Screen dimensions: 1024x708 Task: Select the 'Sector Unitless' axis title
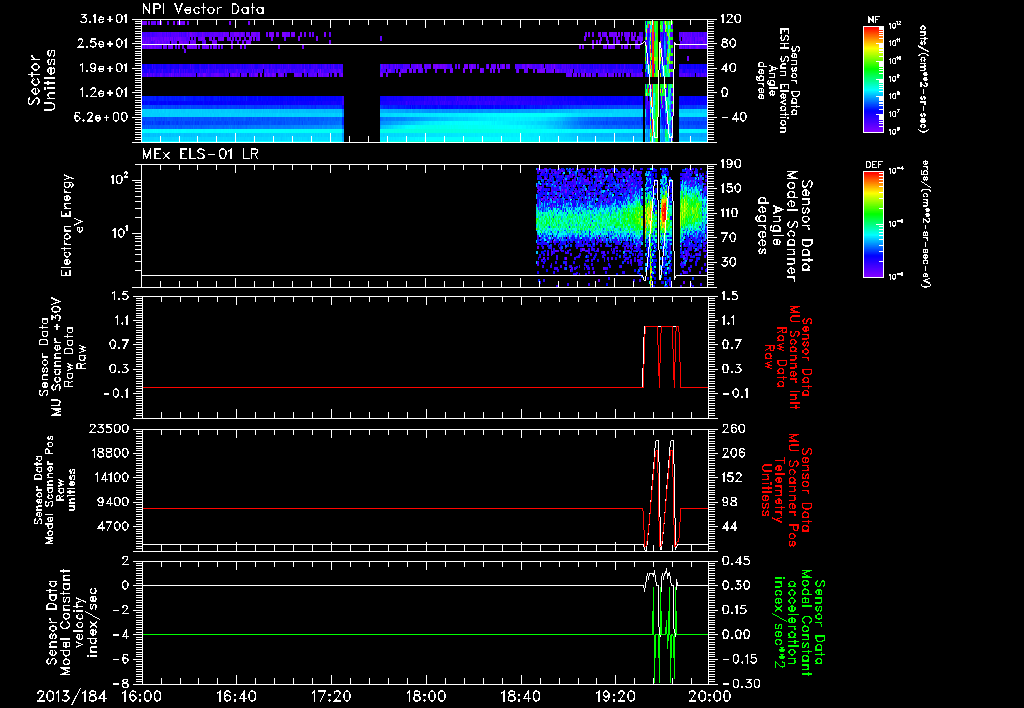tap(42, 80)
